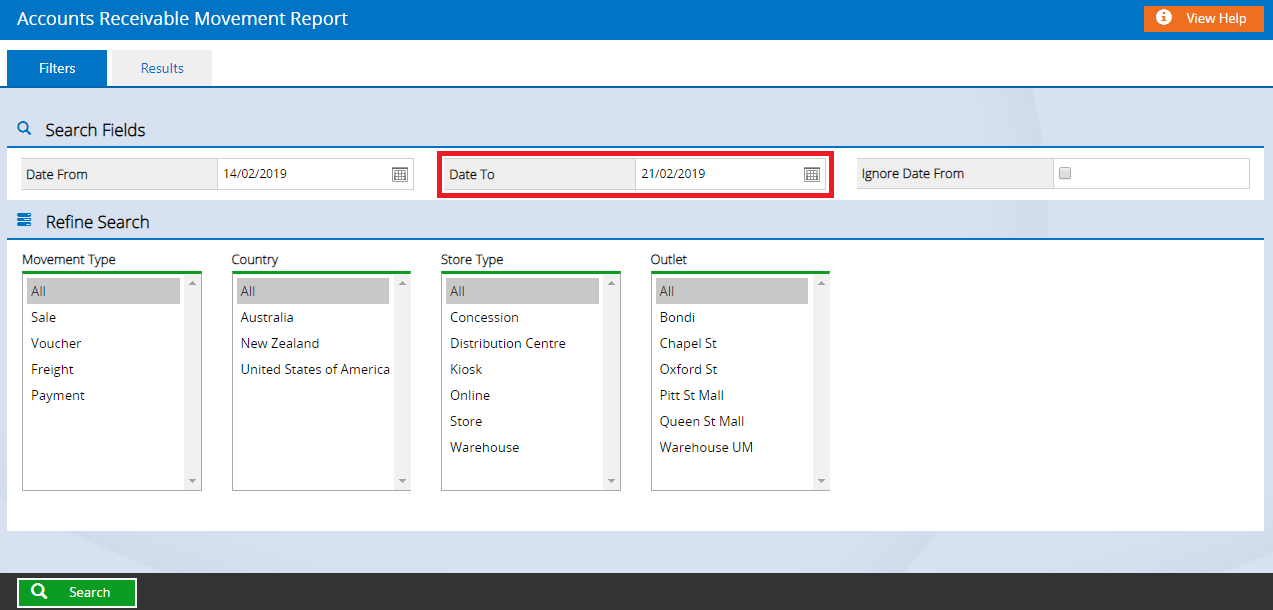
Task: Click Country list scroll-up arrow
Action: (403, 283)
